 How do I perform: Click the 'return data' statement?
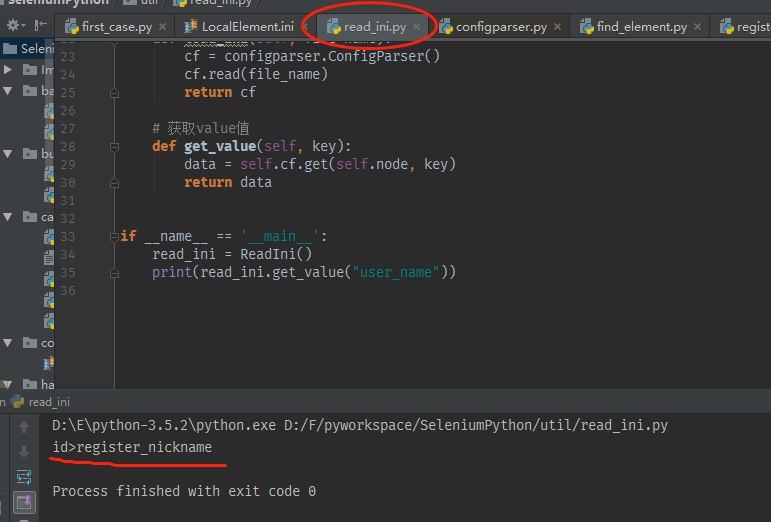pyautogui.click(x=228, y=182)
